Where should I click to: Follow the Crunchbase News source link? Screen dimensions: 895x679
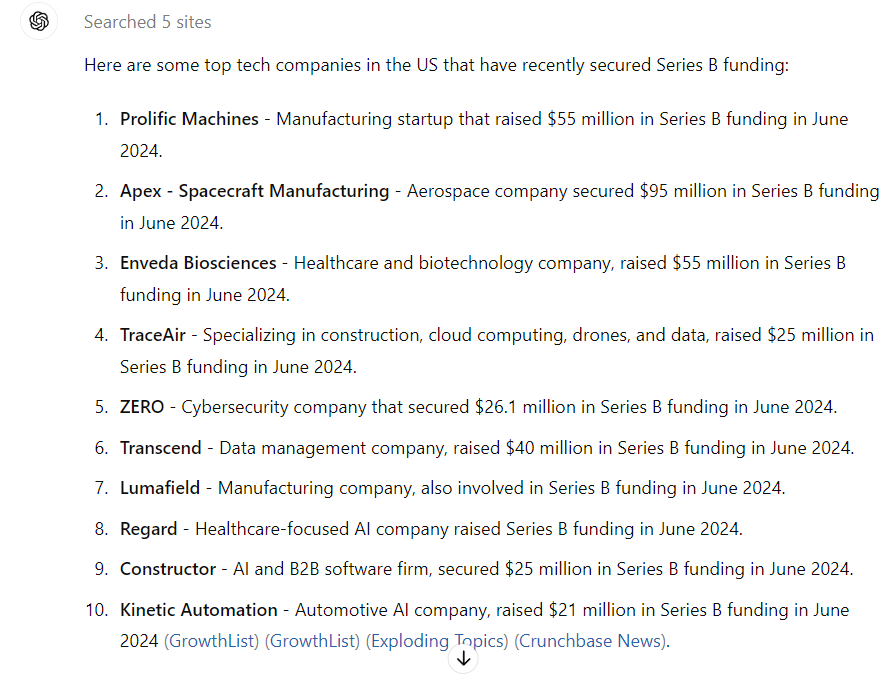click(x=590, y=641)
